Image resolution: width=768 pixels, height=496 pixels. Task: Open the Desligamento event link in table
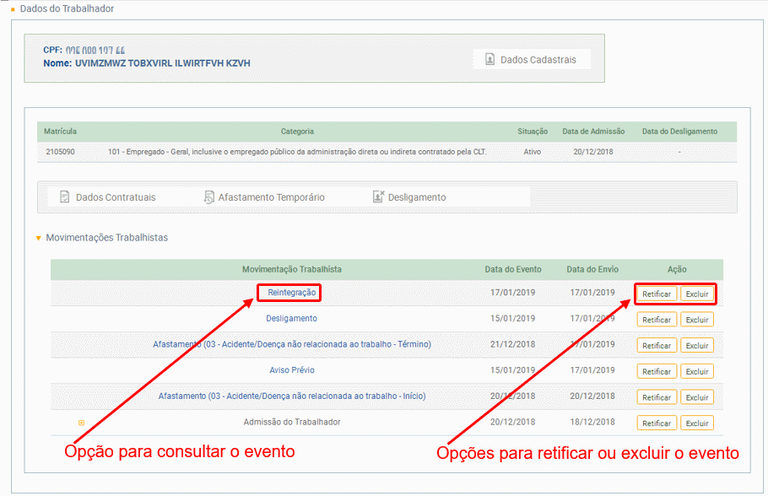coord(291,318)
